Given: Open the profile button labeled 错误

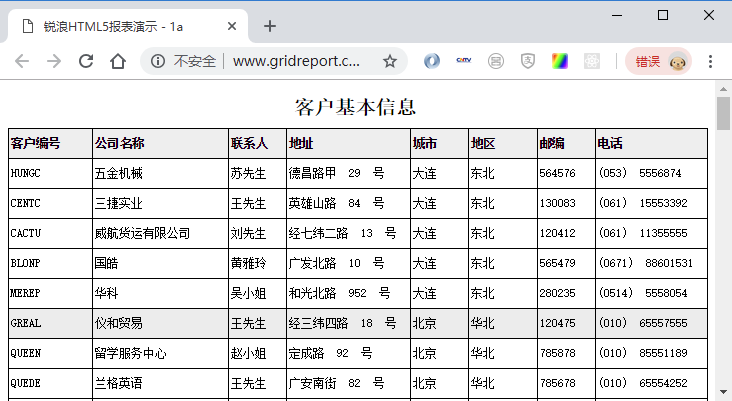Looking at the screenshot, I should (x=659, y=61).
